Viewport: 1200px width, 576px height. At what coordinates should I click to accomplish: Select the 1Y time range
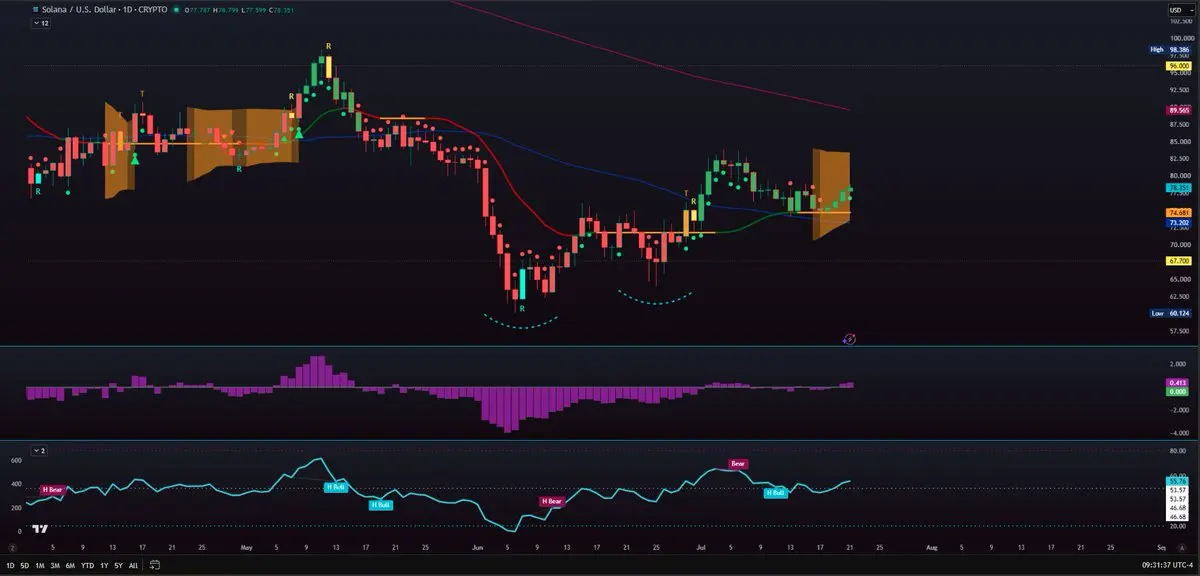click(x=104, y=565)
